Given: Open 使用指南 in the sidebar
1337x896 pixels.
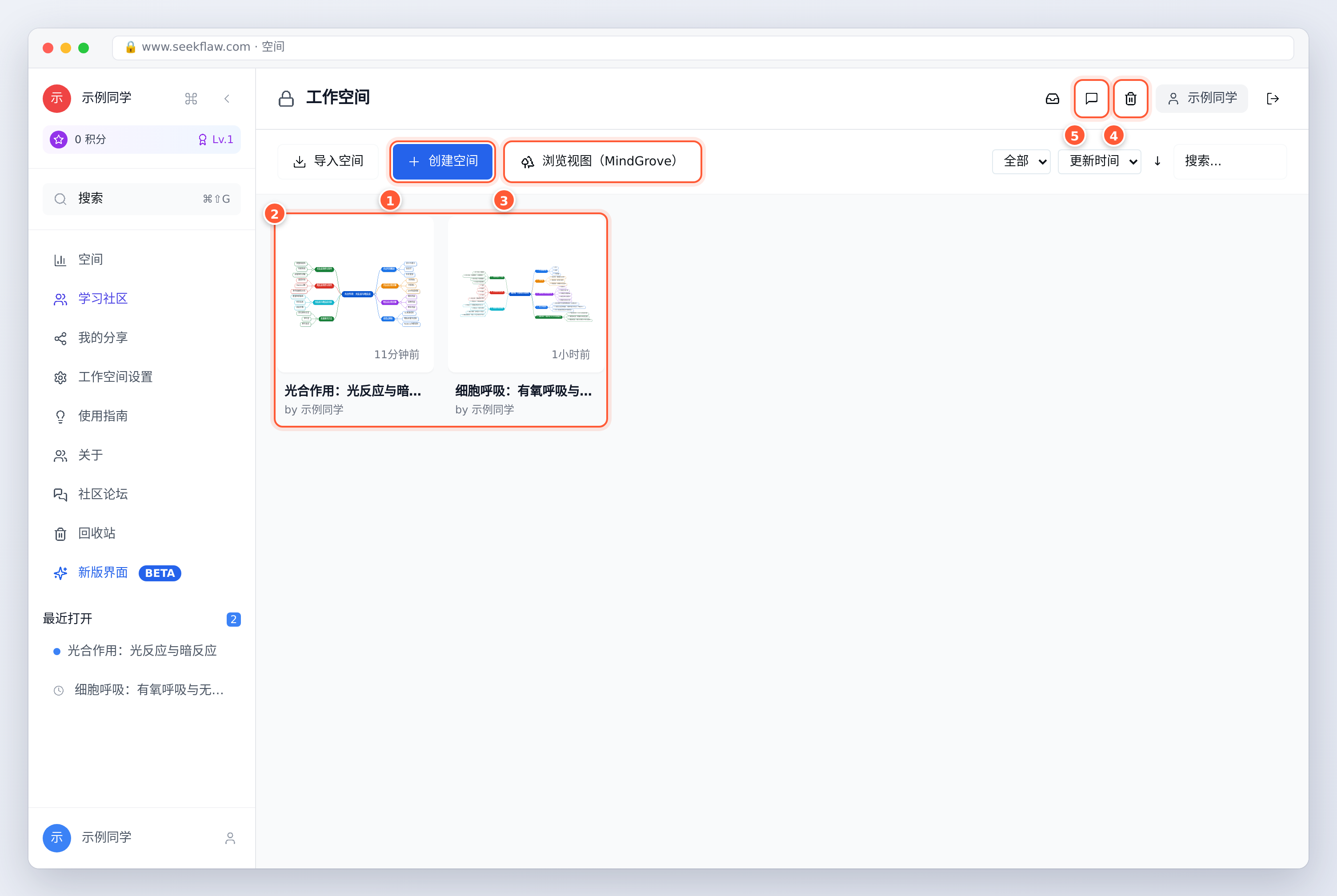Looking at the screenshot, I should click(142, 416).
